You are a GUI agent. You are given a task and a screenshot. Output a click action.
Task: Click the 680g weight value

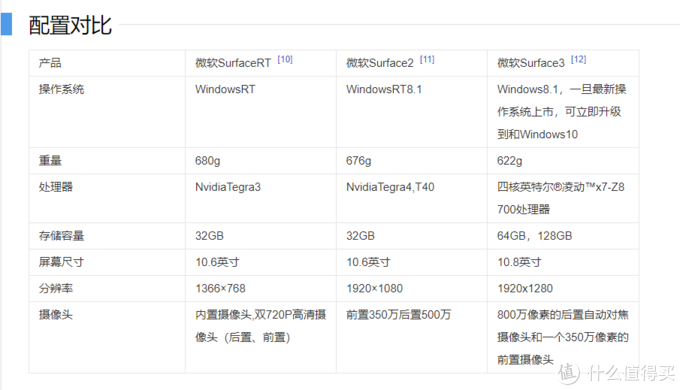(208, 161)
